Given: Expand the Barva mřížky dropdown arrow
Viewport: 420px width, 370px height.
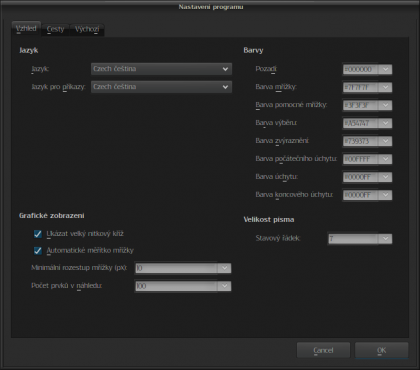Looking at the screenshot, I should coord(385,87).
